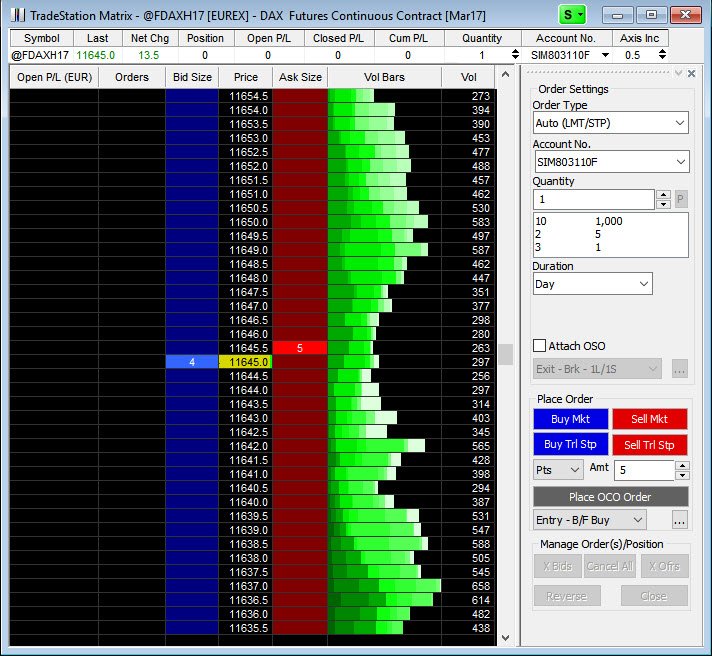Adjust the Axis Inc stepper
712x656 pixels.
662,54
